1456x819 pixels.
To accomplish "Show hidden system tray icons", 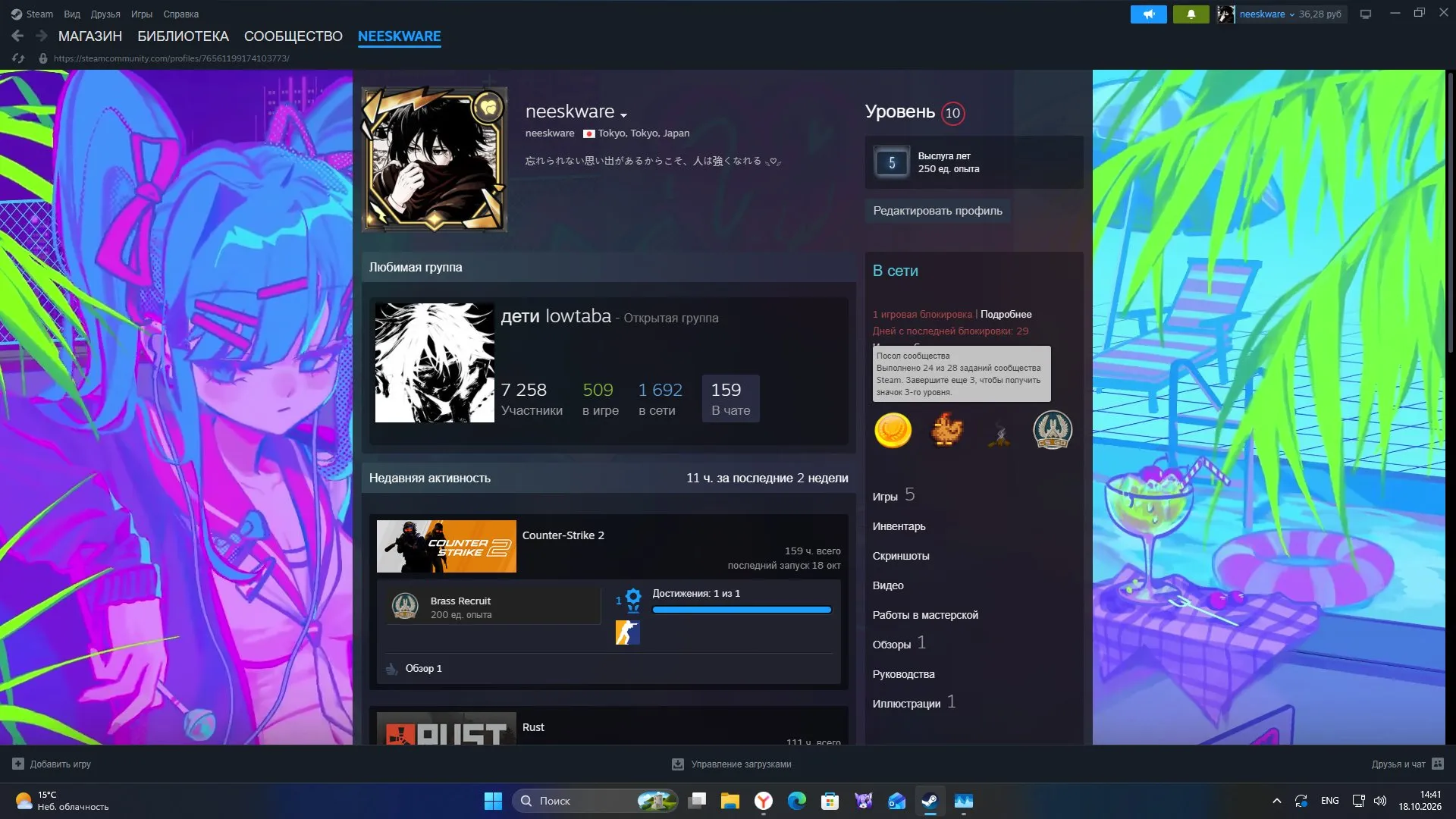I will point(1276,801).
